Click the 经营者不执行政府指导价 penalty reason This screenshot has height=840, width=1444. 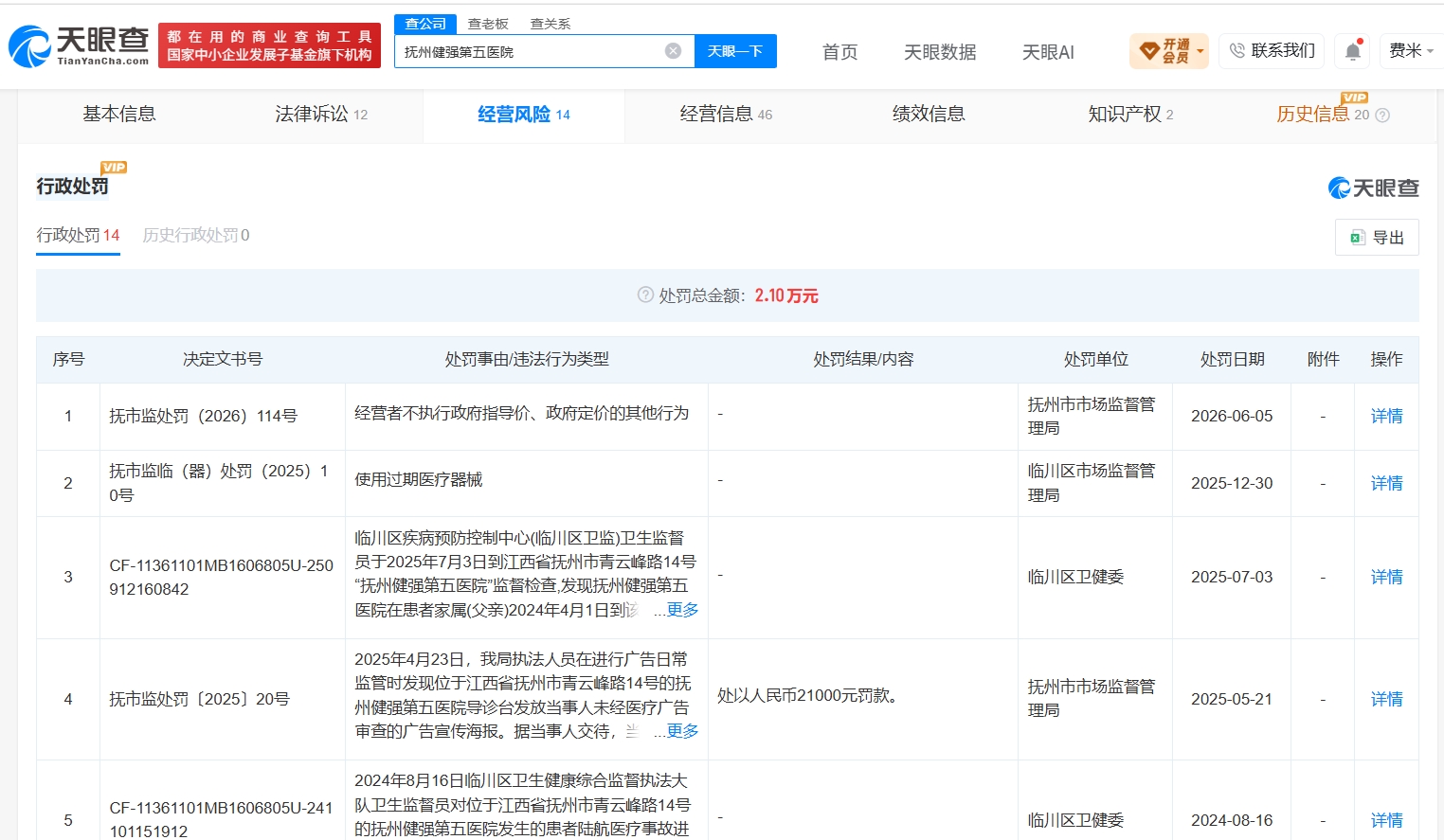point(522,414)
